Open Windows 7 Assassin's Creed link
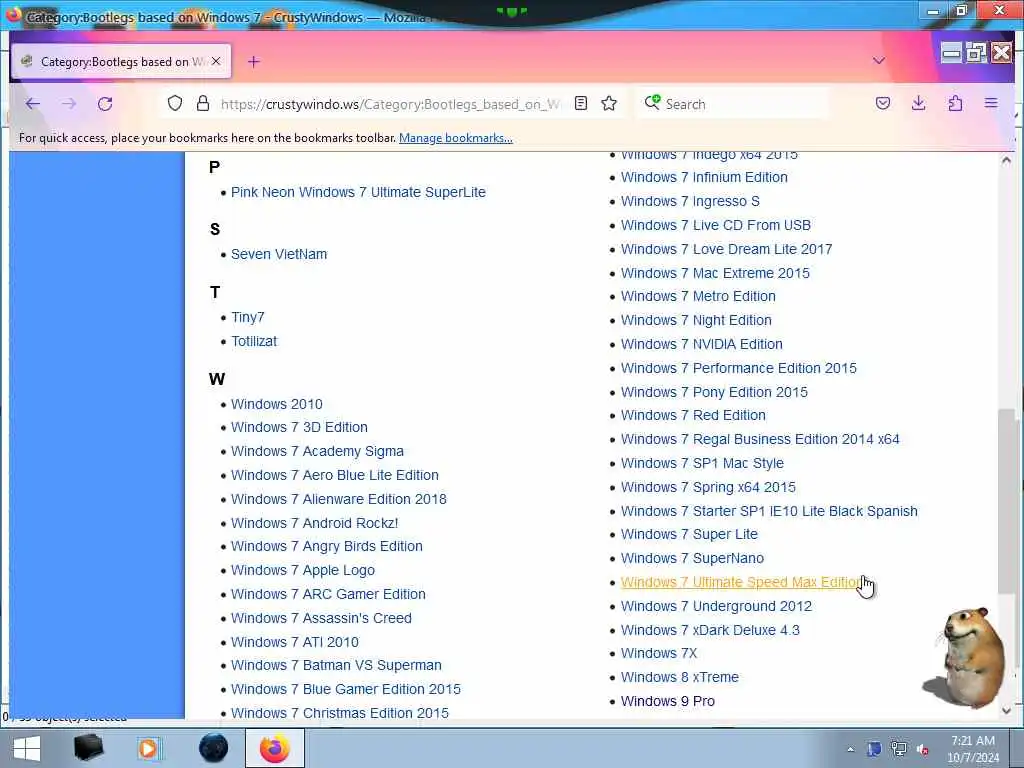 pos(321,618)
